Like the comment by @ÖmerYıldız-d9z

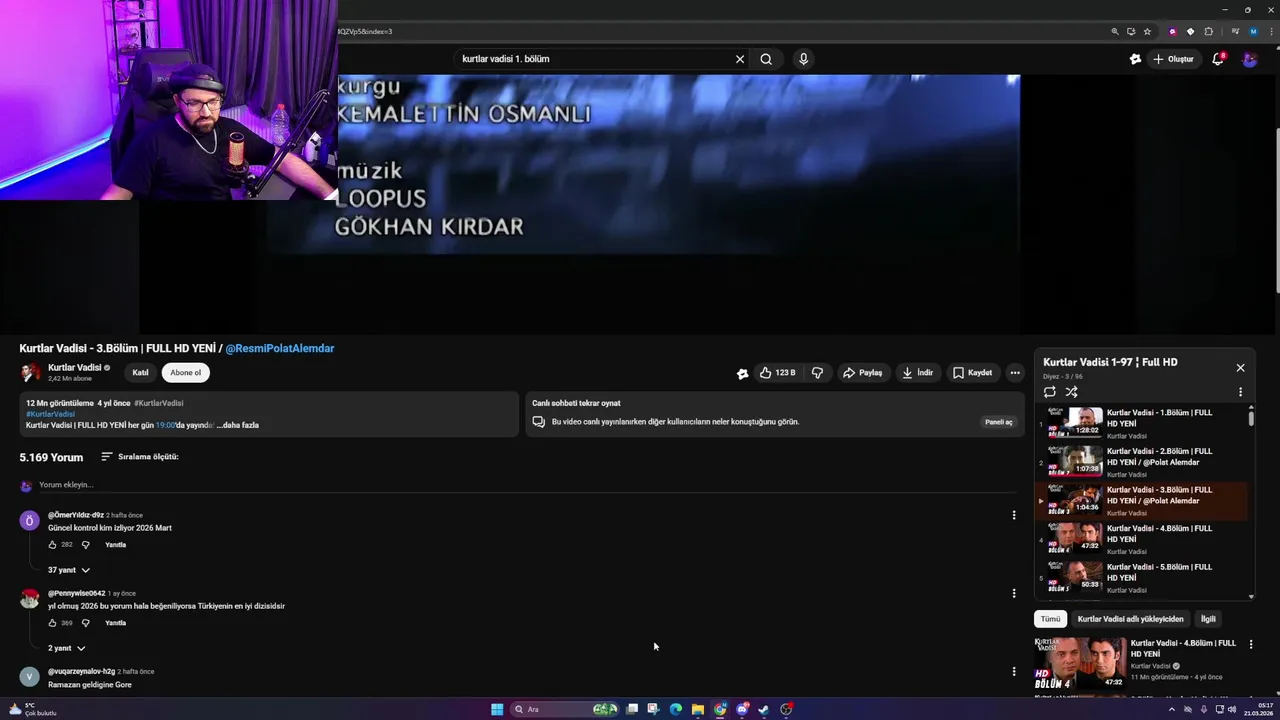click(x=53, y=545)
